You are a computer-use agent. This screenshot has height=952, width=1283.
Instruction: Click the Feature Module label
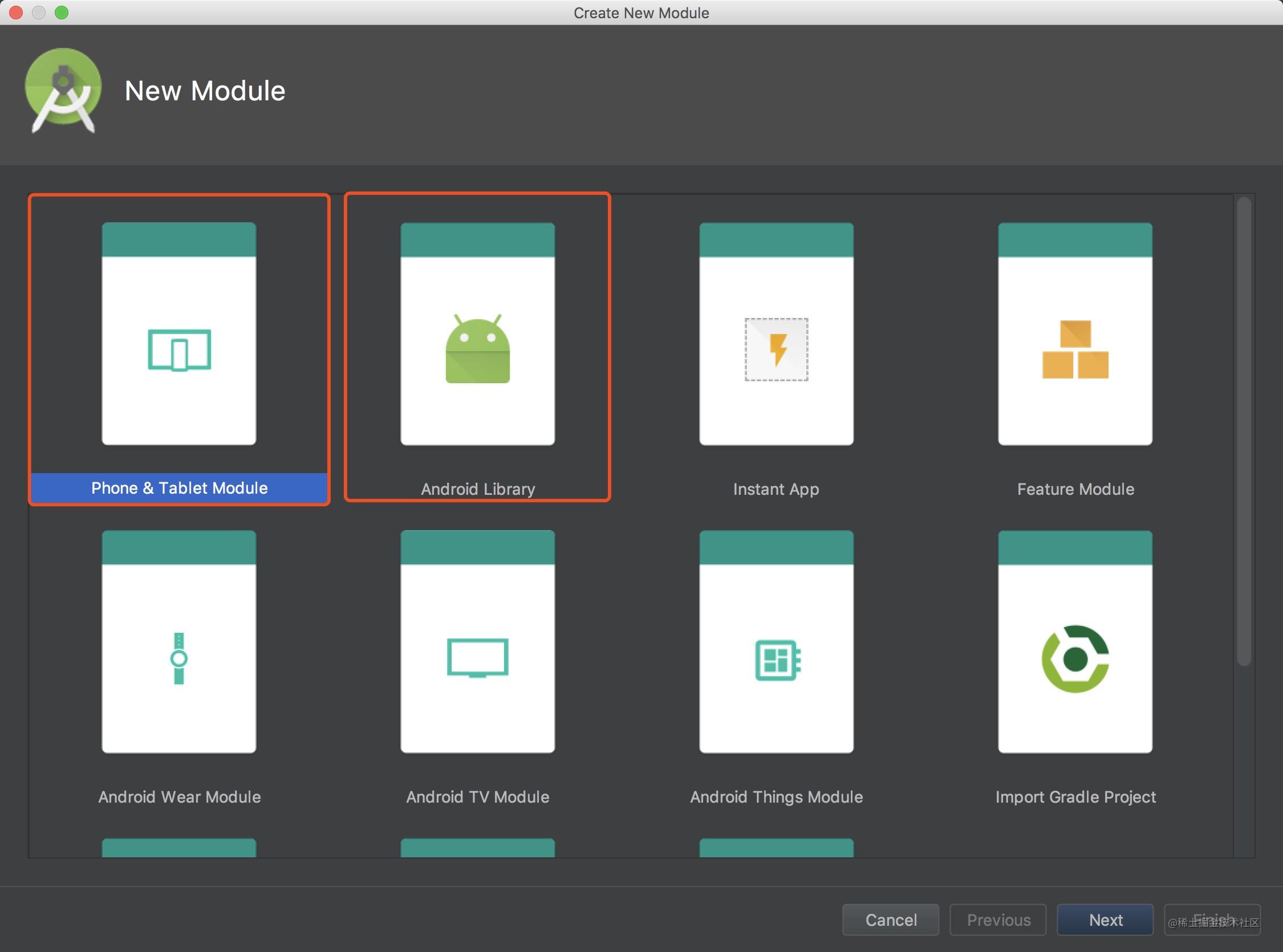pyautogui.click(x=1075, y=489)
